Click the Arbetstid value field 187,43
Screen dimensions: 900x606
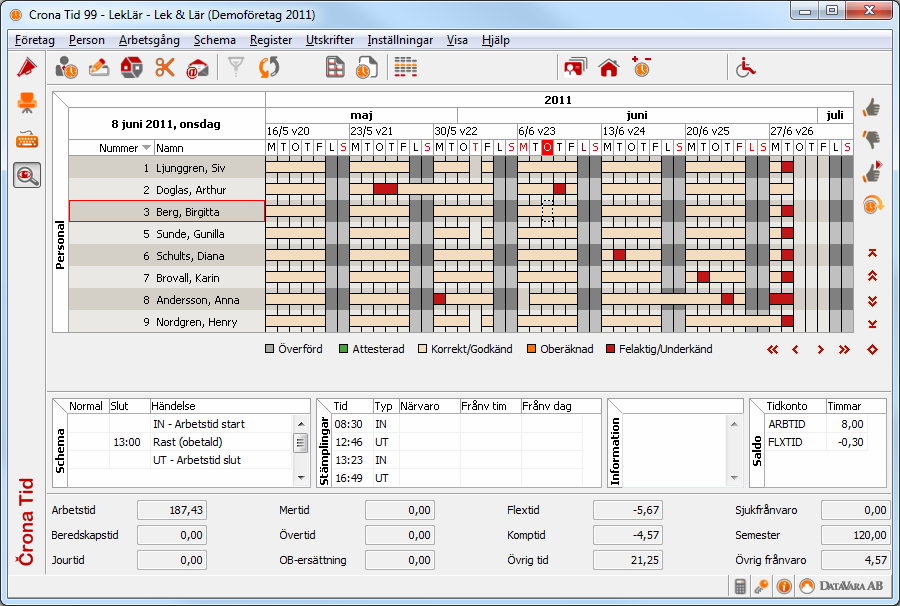172,510
